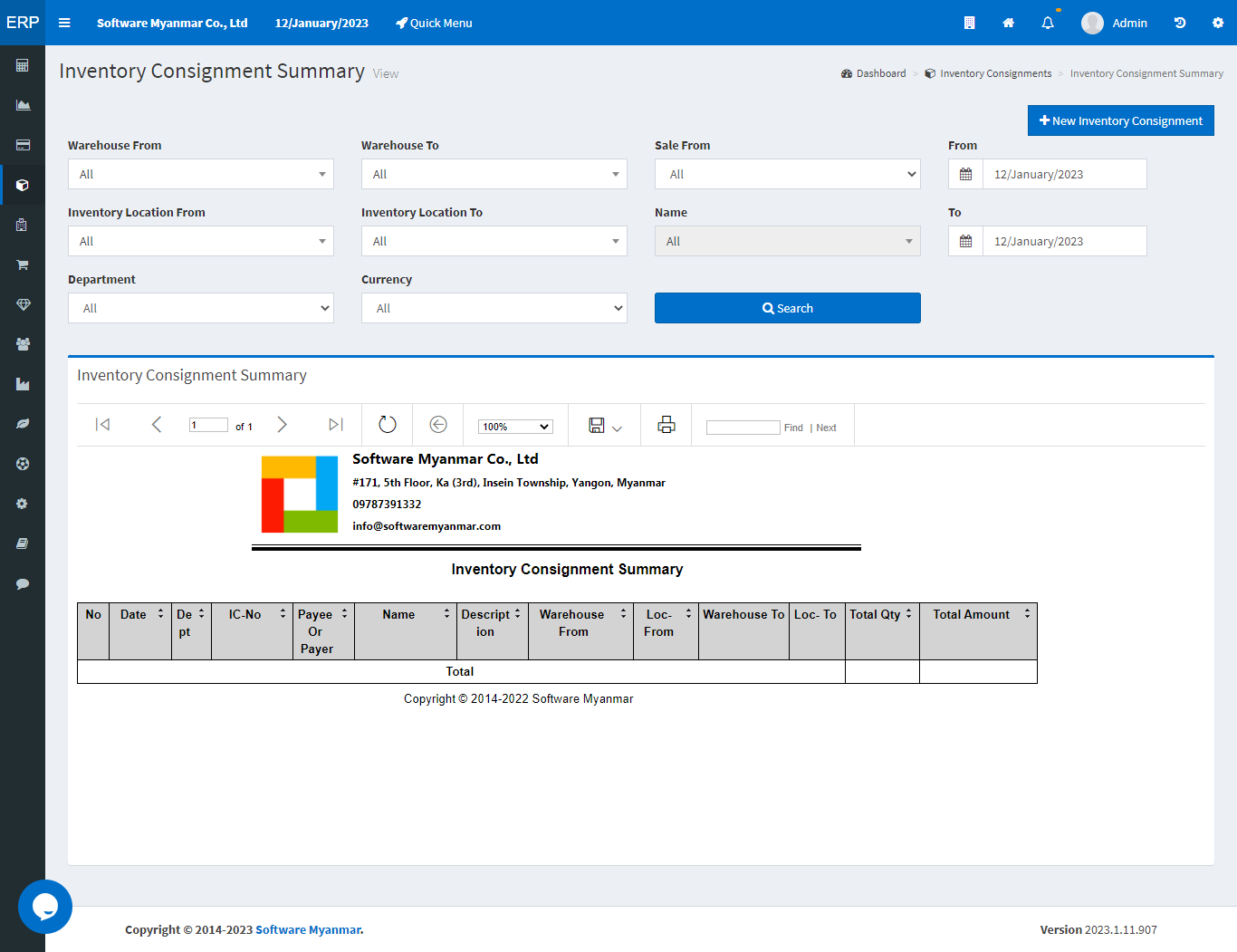Open the area chart sidebar item
The width and height of the screenshot is (1237, 952).
[x=23, y=105]
